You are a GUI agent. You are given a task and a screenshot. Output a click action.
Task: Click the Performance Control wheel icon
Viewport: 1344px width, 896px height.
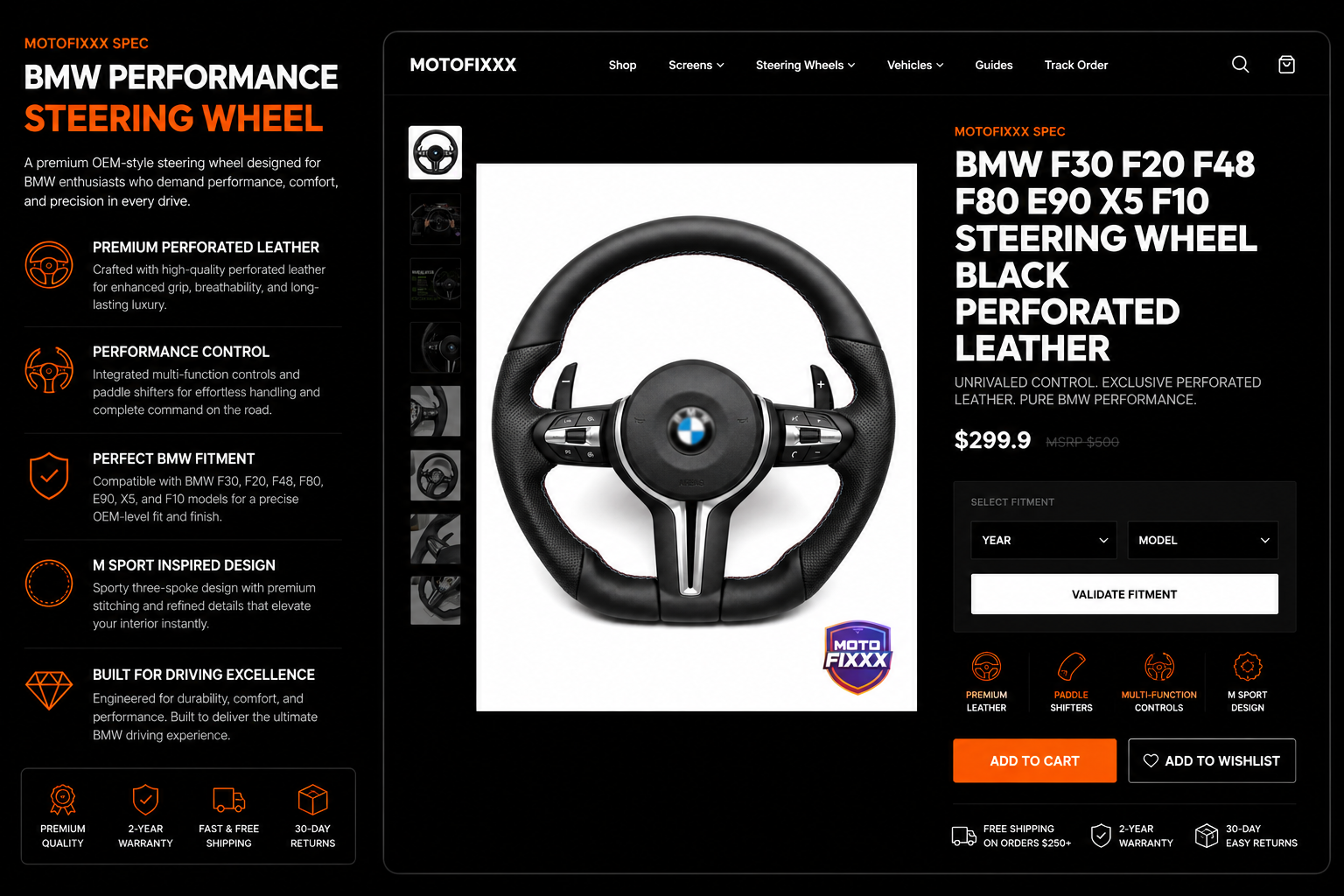(49, 370)
